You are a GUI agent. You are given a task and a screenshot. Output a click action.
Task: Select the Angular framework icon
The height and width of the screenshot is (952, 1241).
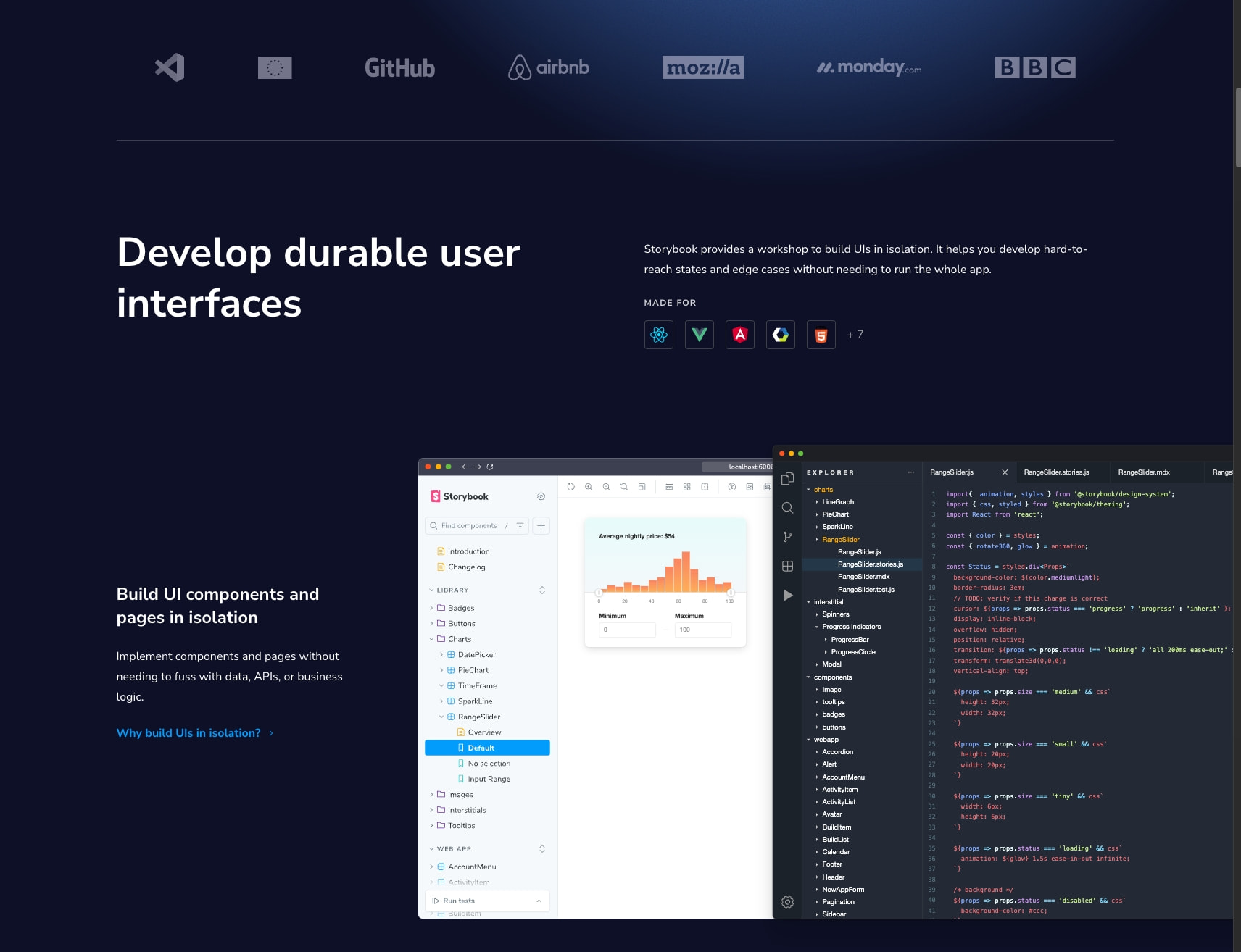click(x=740, y=335)
